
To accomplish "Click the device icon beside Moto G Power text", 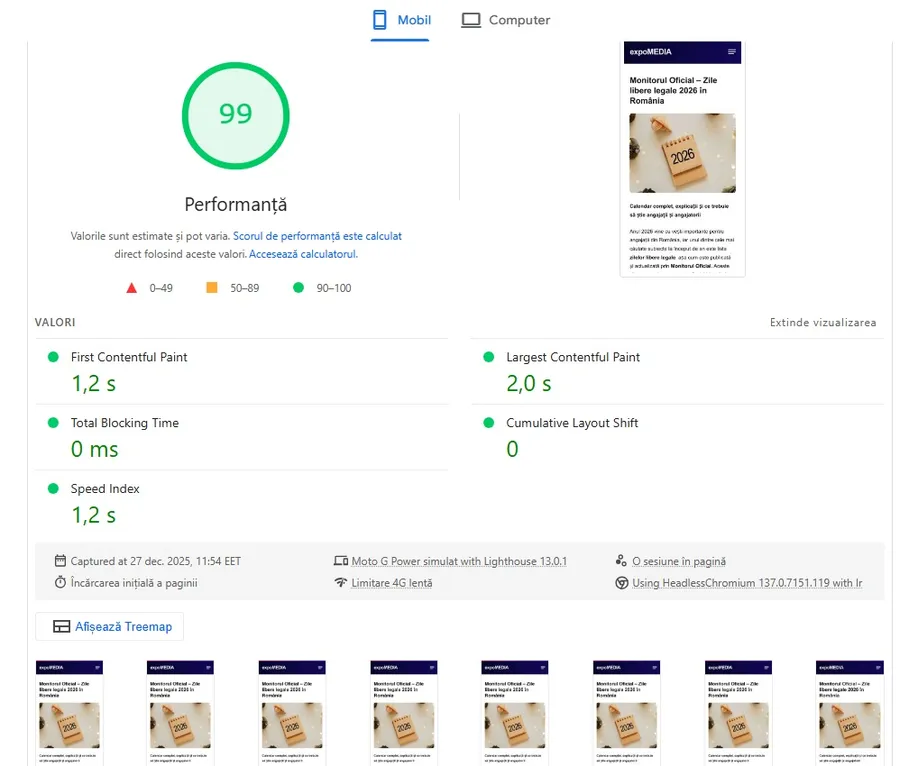I will (x=341, y=561).
